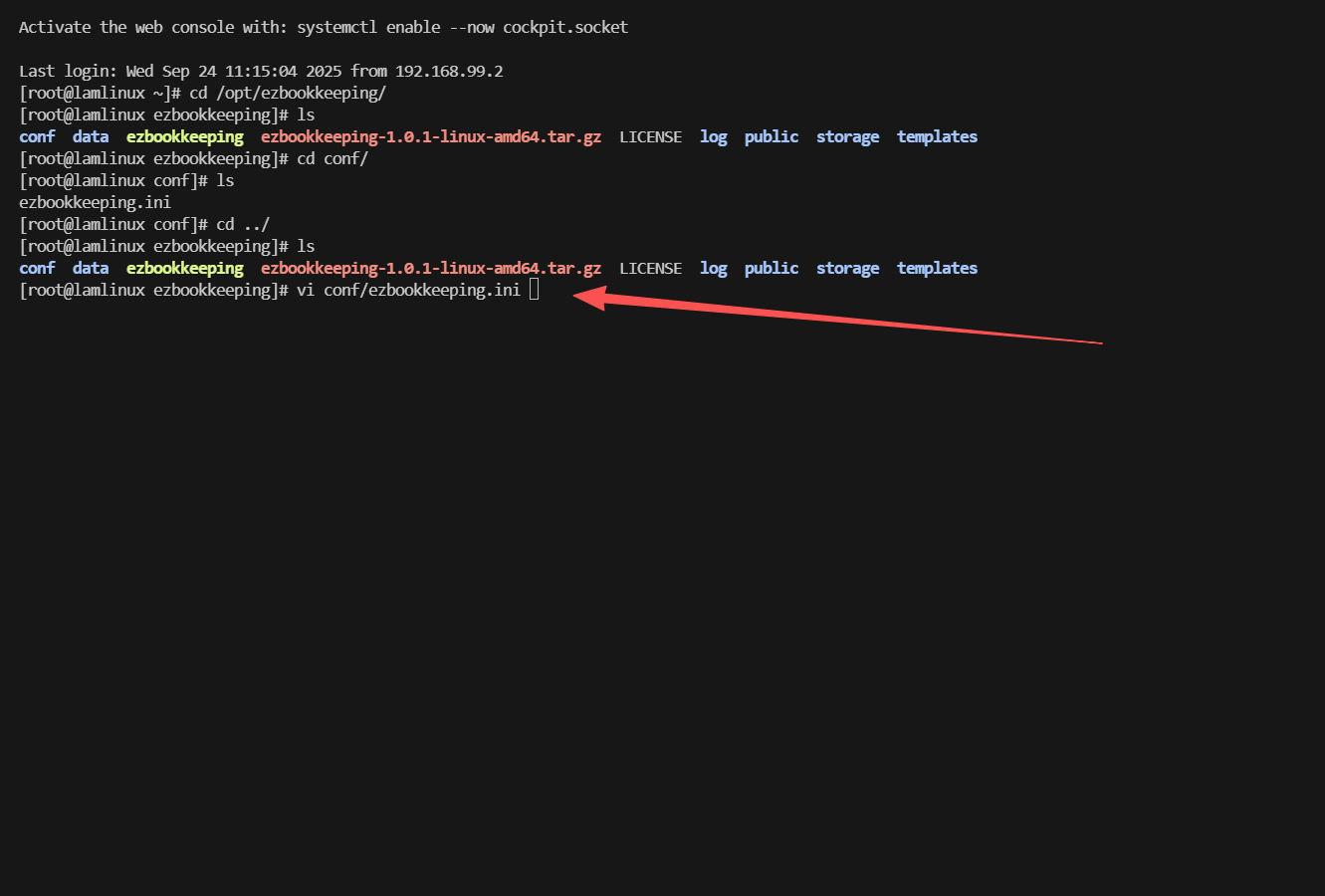Select the conf directory in the first ls output
1325x896 pixels.
click(x=37, y=136)
